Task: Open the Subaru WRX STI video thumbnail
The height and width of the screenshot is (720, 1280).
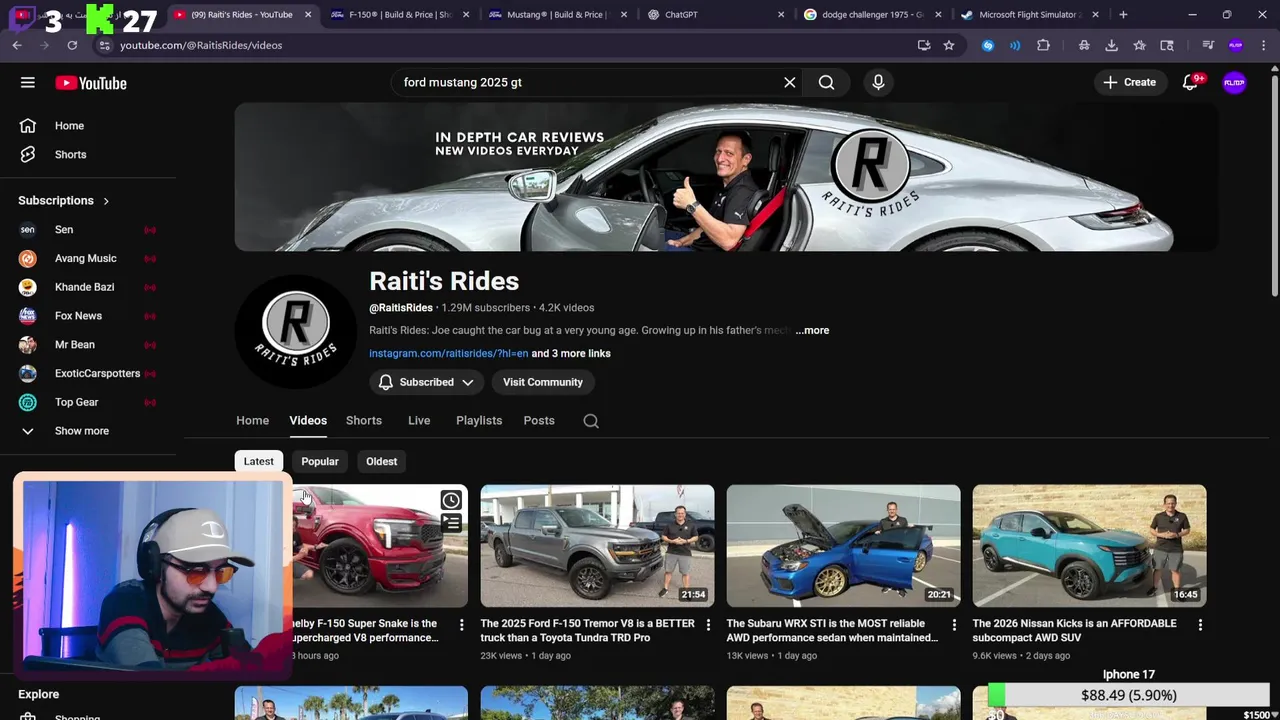Action: tap(843, 546)
